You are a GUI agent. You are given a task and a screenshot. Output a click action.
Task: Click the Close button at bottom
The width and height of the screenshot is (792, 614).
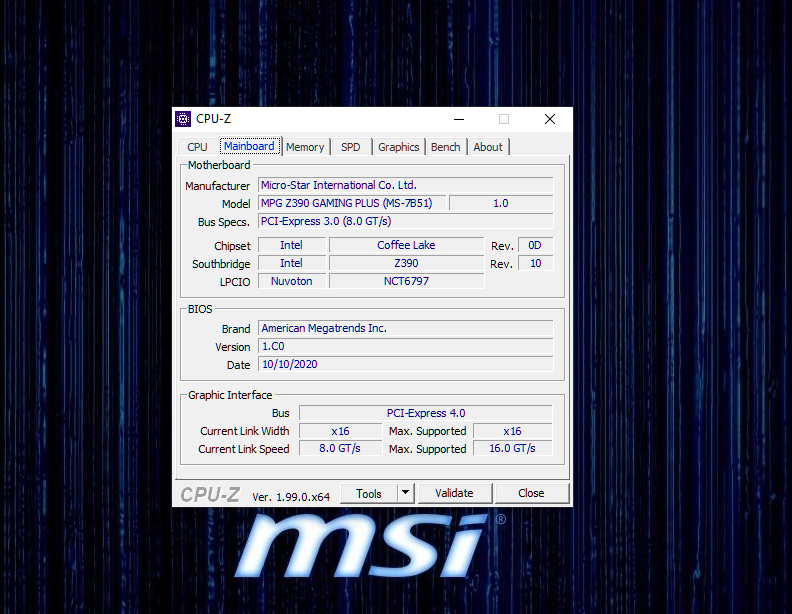pos(531,493)
